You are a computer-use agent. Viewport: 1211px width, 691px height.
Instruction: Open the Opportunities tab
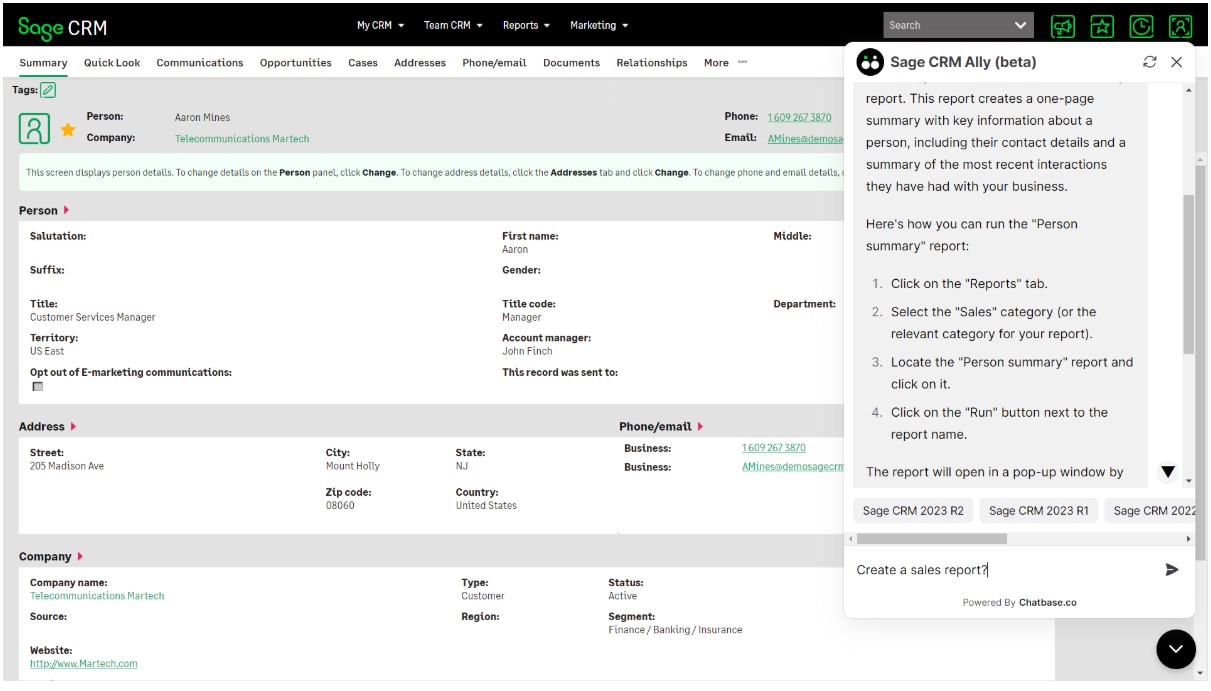[296, 63]
